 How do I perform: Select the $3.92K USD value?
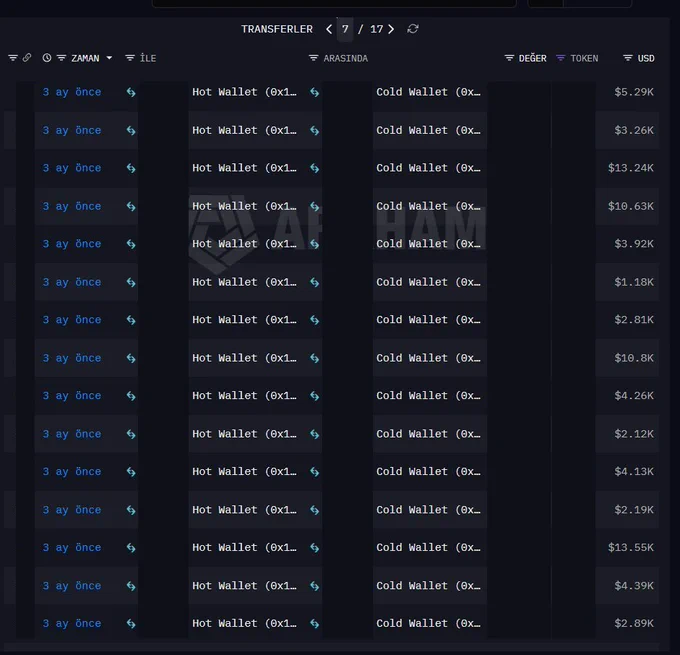point(634,244)
